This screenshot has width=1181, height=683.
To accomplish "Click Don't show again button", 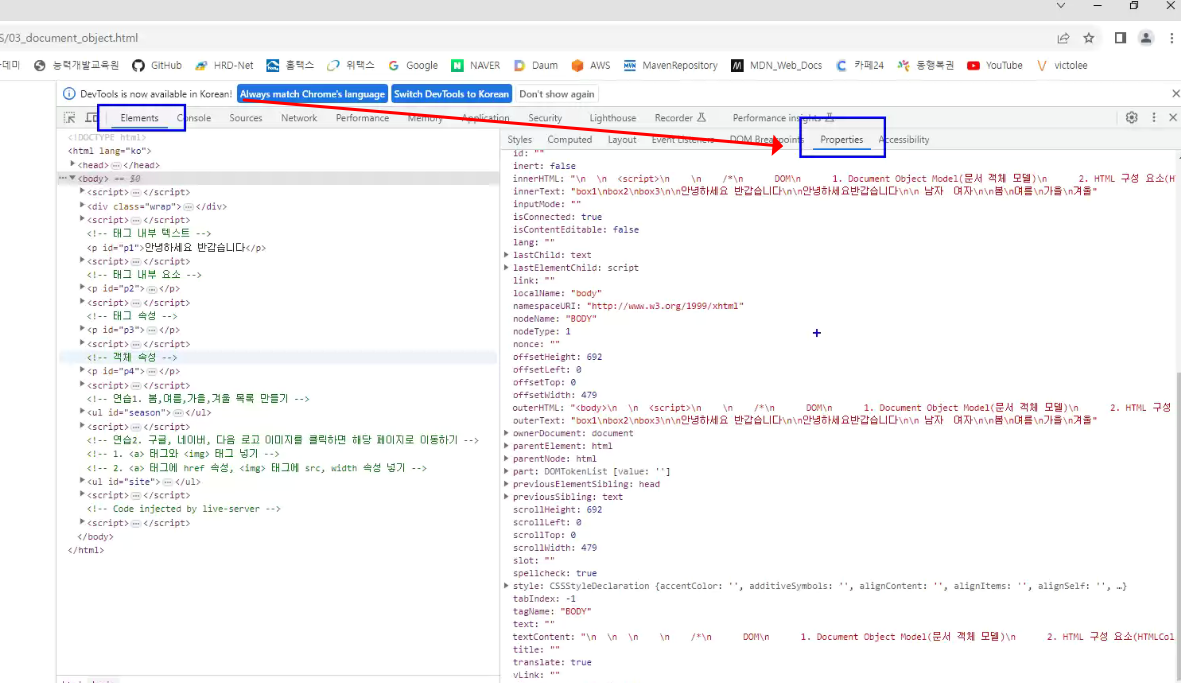I will tap(557, 94).
